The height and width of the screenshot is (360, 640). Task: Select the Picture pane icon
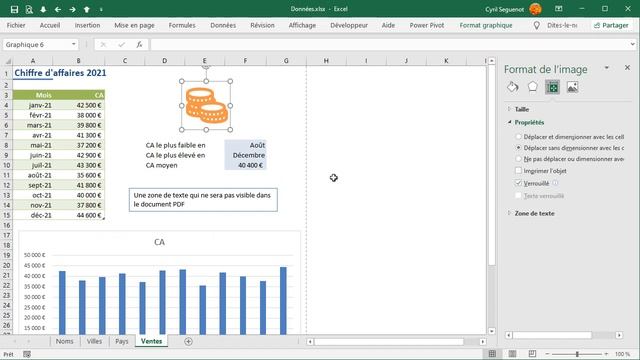[572, 87]
